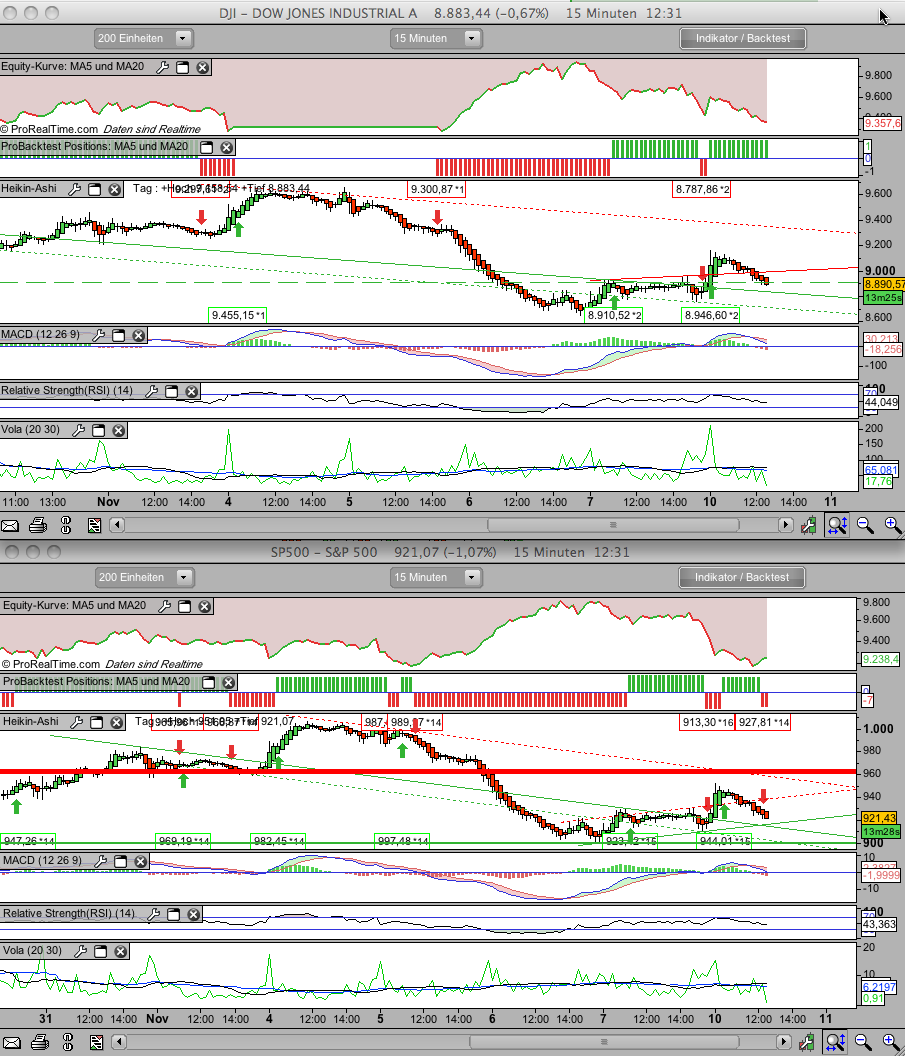Close the DJI Vola panel
Image resolution: width=905 pixels, height=1056 pixels.
(x=119, y=430)
